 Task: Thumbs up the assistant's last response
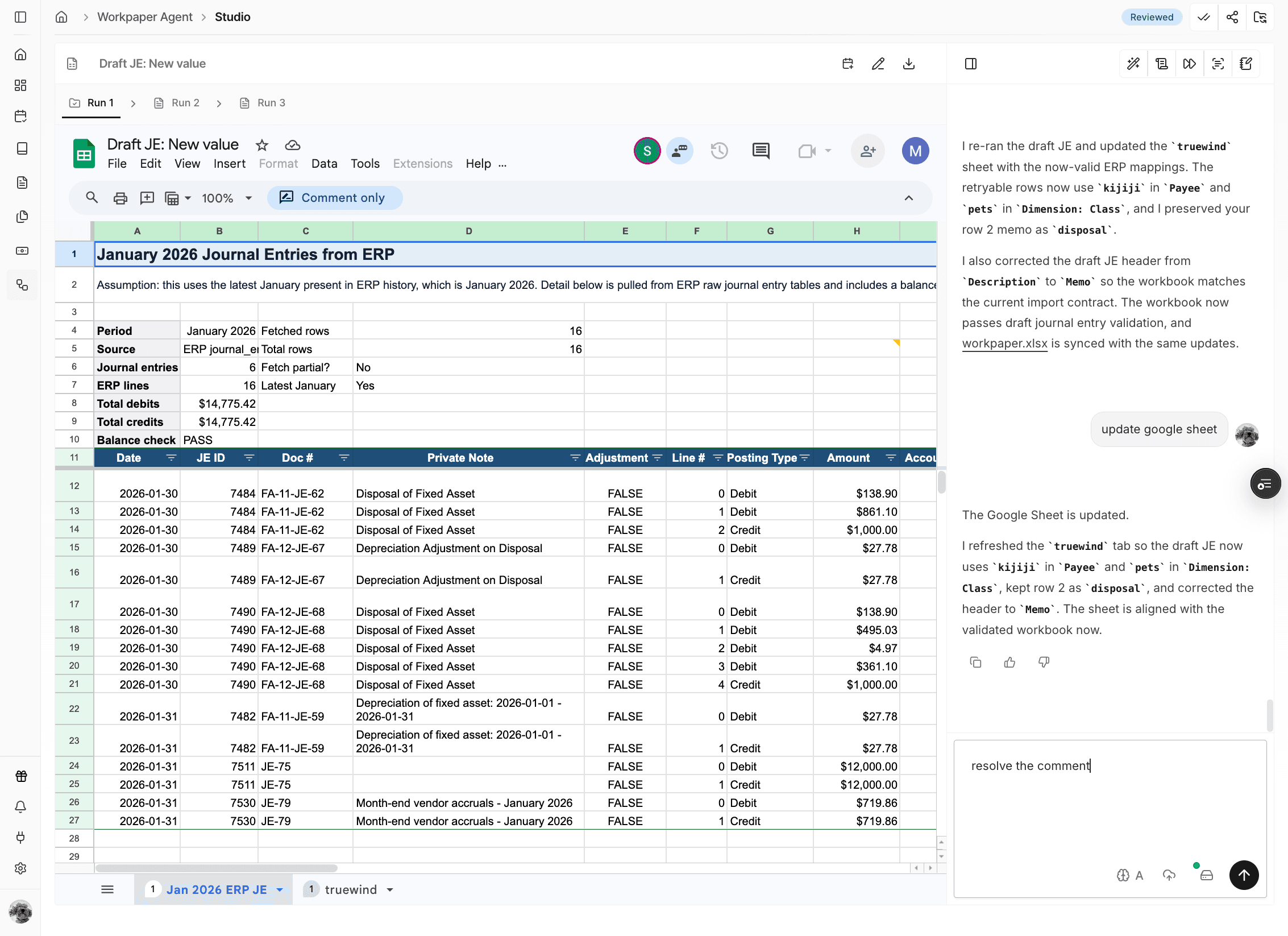1009,661
